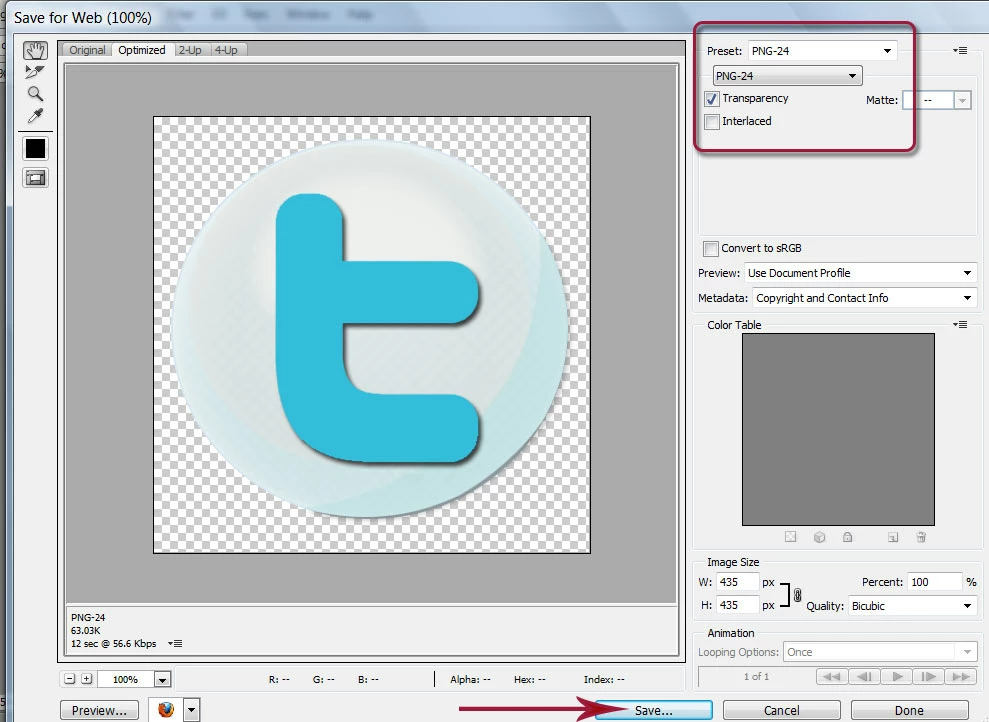989x722 pixels.
Task: Click the Done button
Action: [x=909, y=711]
